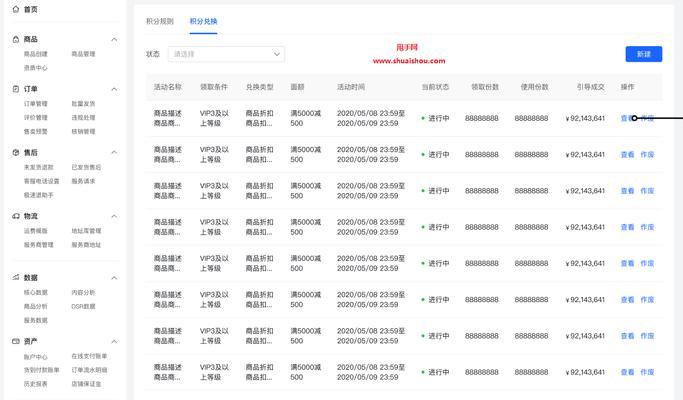Open 客服电话设置 menu item

(x=41, y=181)
